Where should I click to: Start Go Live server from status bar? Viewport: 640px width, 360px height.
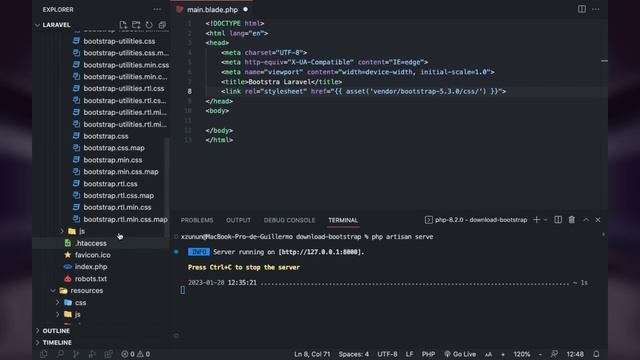pos(460,354)
